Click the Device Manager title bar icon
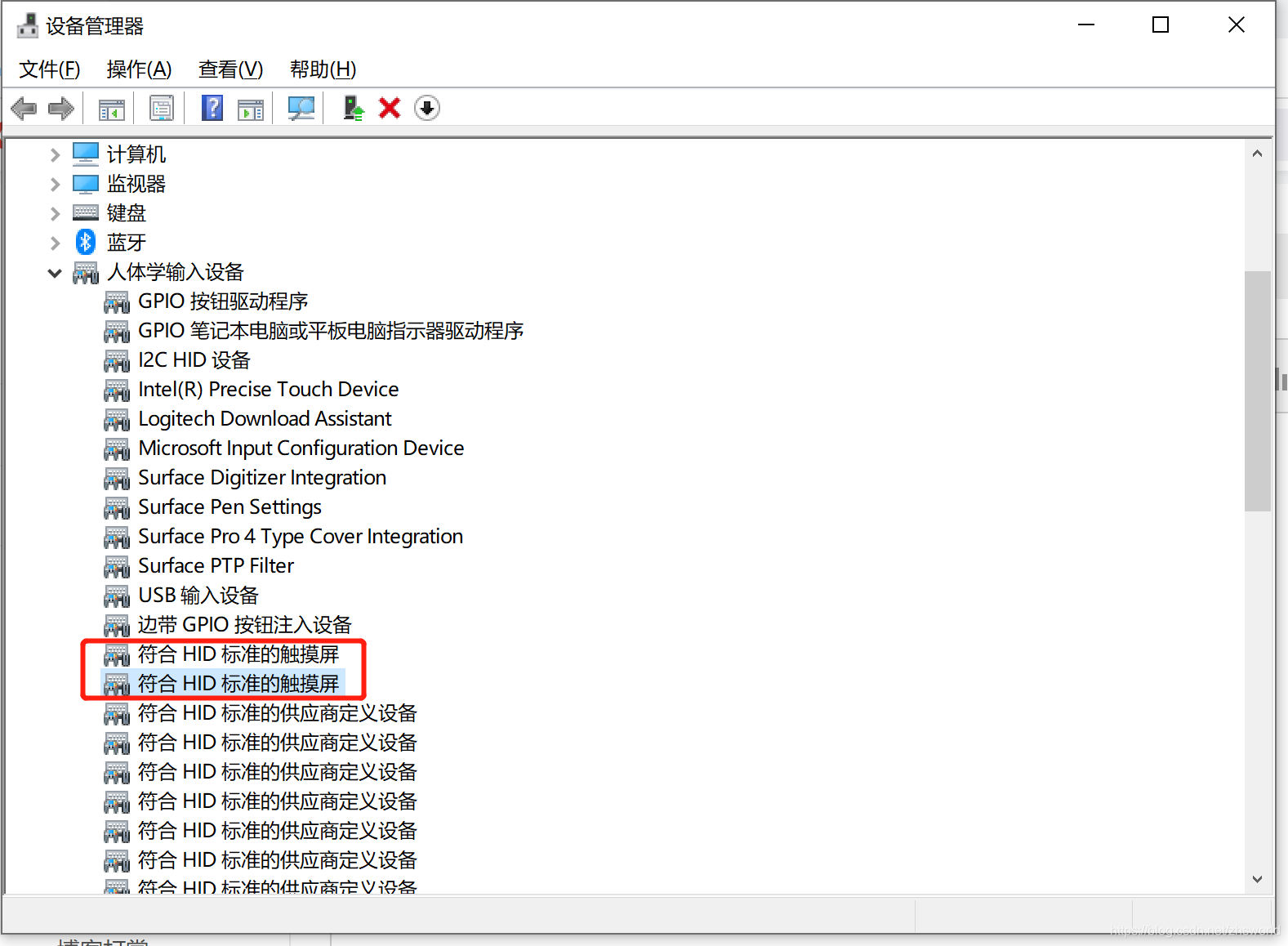The width and height of the screenshot is (1288, 946). 28,26
